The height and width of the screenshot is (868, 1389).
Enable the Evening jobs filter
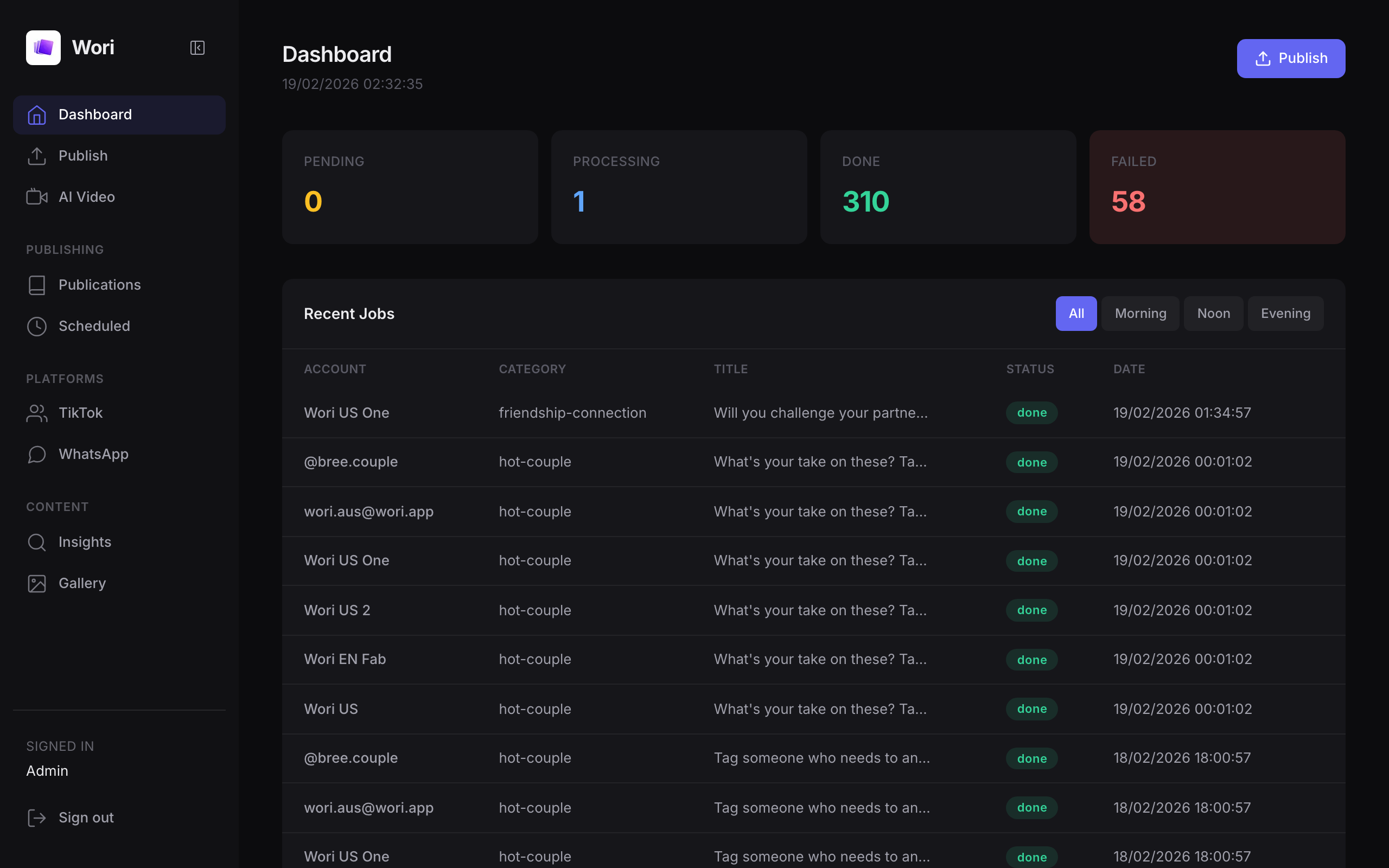tap(1285, 314)
